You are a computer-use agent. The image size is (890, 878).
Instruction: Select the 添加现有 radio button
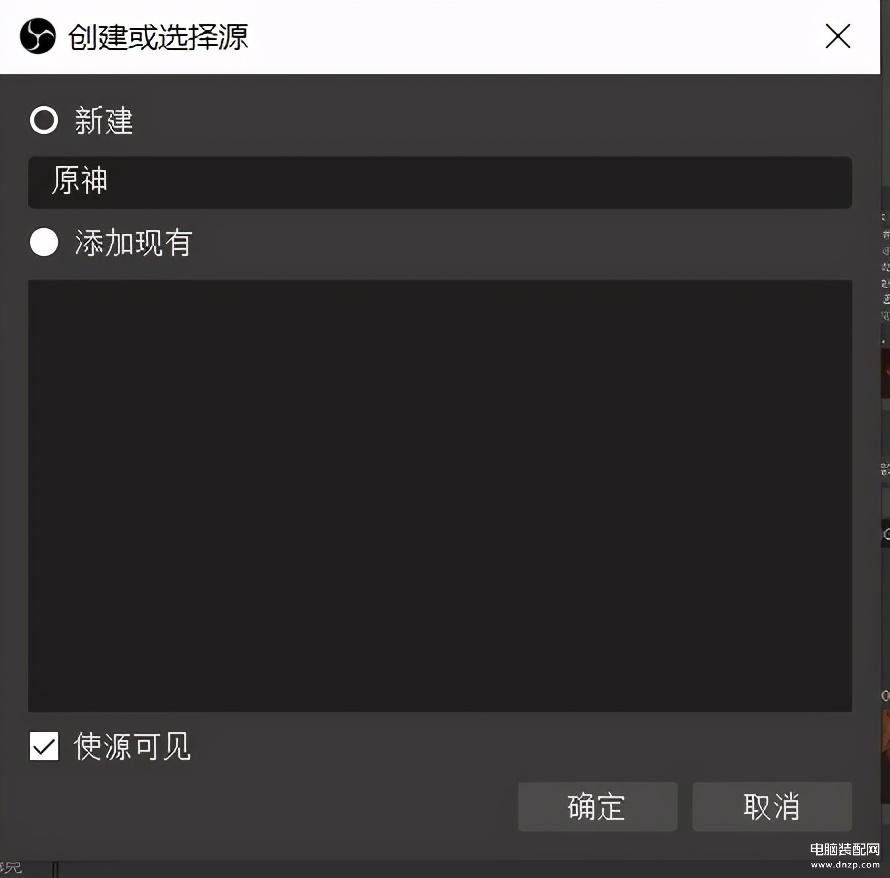[44, 242]
